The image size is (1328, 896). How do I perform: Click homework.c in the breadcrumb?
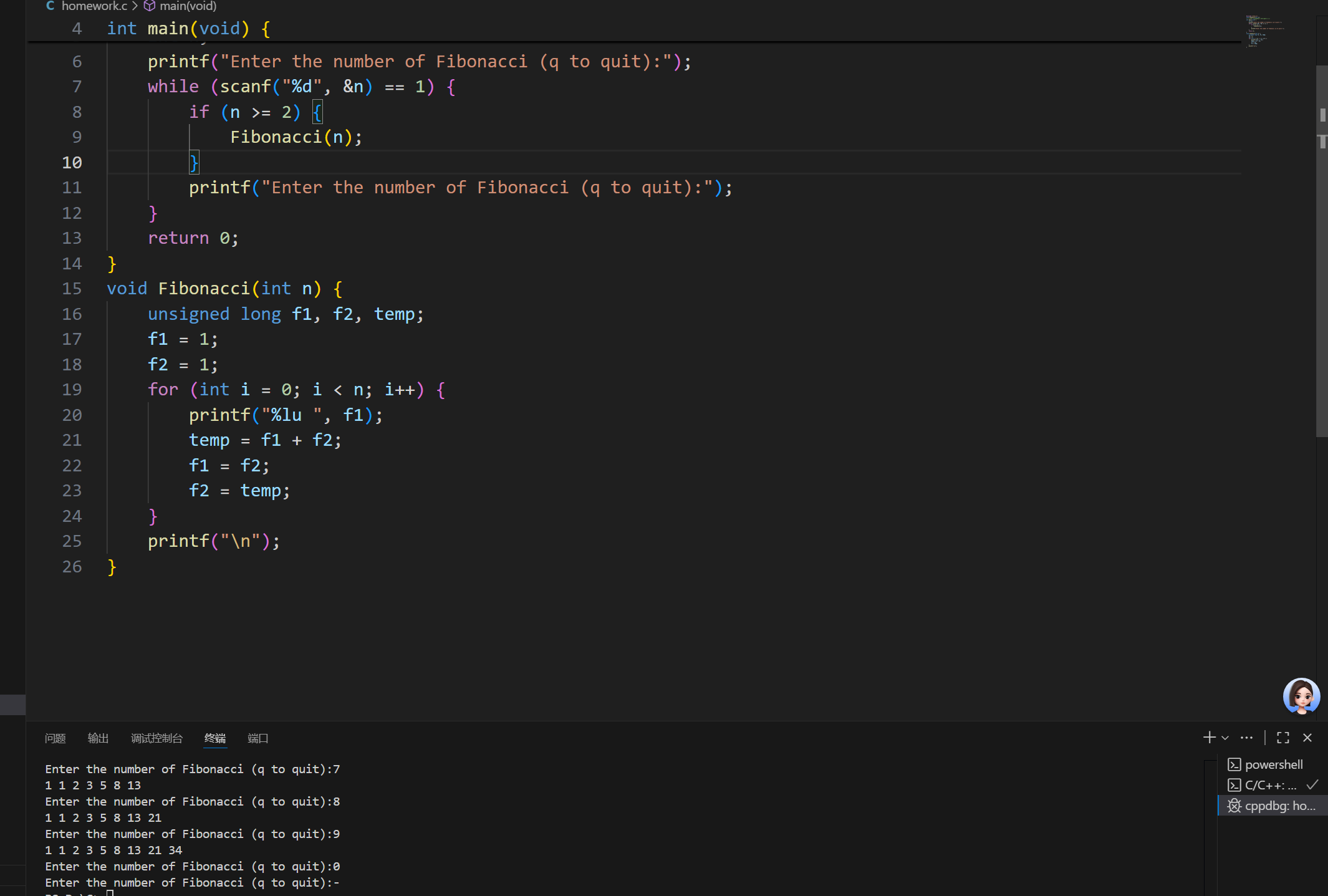(94, 6)
